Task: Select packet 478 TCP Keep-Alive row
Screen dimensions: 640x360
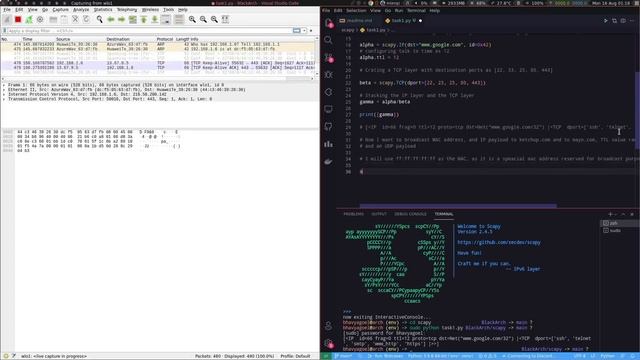Action: click(158, 63)
